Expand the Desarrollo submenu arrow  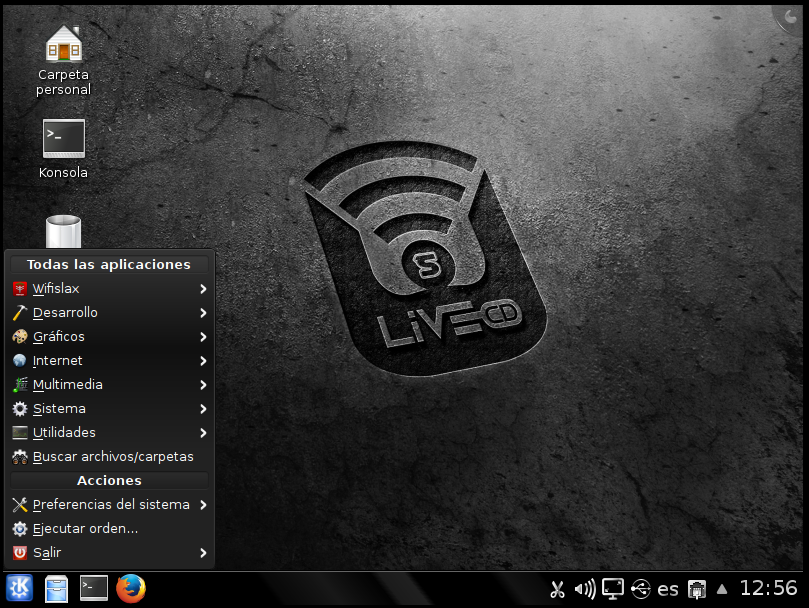(x=203, y=313)
